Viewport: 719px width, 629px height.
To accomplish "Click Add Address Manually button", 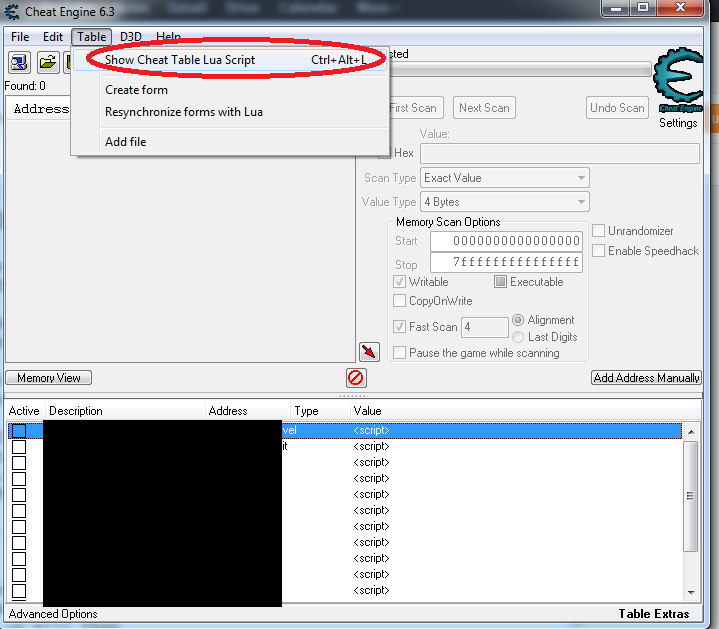I will pos(647,378).
